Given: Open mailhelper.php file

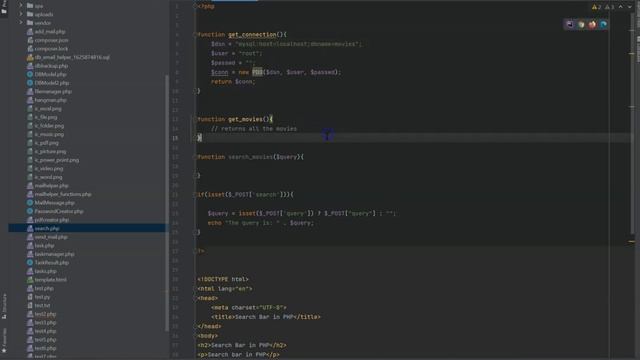Looking at the screenshot, I should [51, 186].
